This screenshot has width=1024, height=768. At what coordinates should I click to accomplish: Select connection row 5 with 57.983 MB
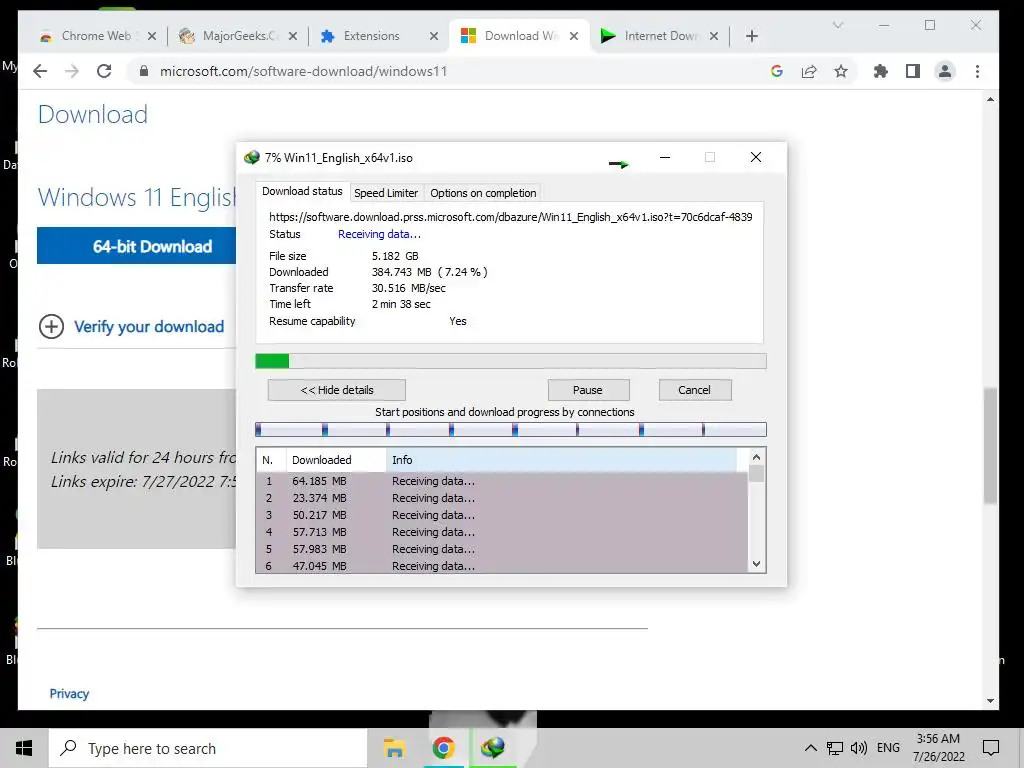pyautogui.click(x=502, y=549)
